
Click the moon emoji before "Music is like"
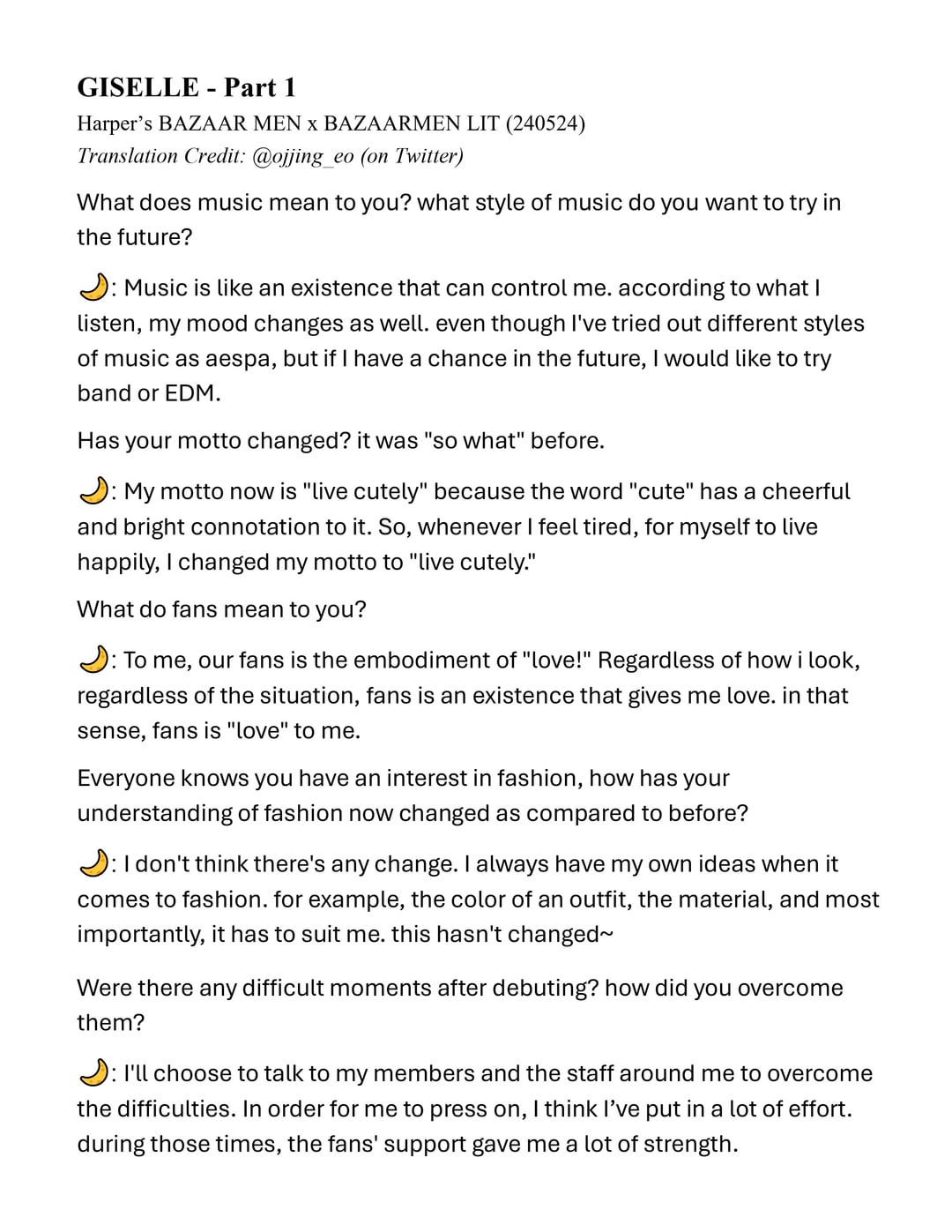(x=93, y=287)
